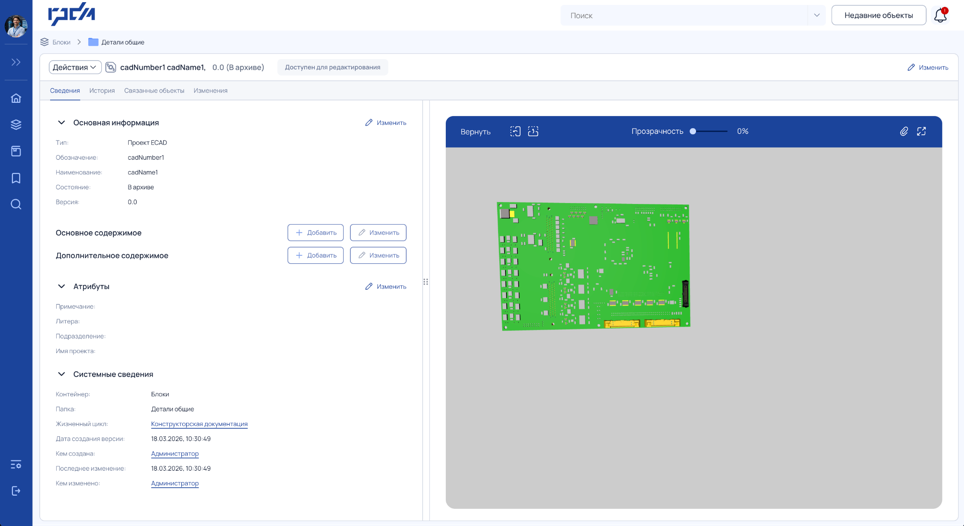964x526 pixels.
Task: Click the layers icon beside the Блоки breadcrumb
Action: tap(44, 42)
